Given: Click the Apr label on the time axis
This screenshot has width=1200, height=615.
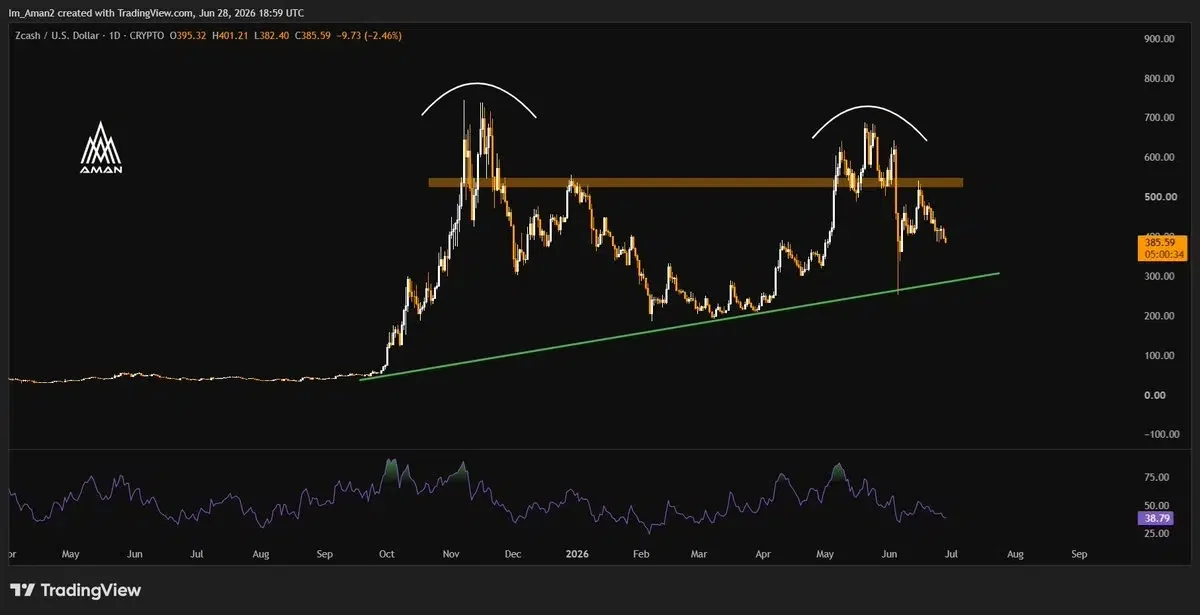Looking at the screenshot, I should pyautogui.click(x=763, y=553).
